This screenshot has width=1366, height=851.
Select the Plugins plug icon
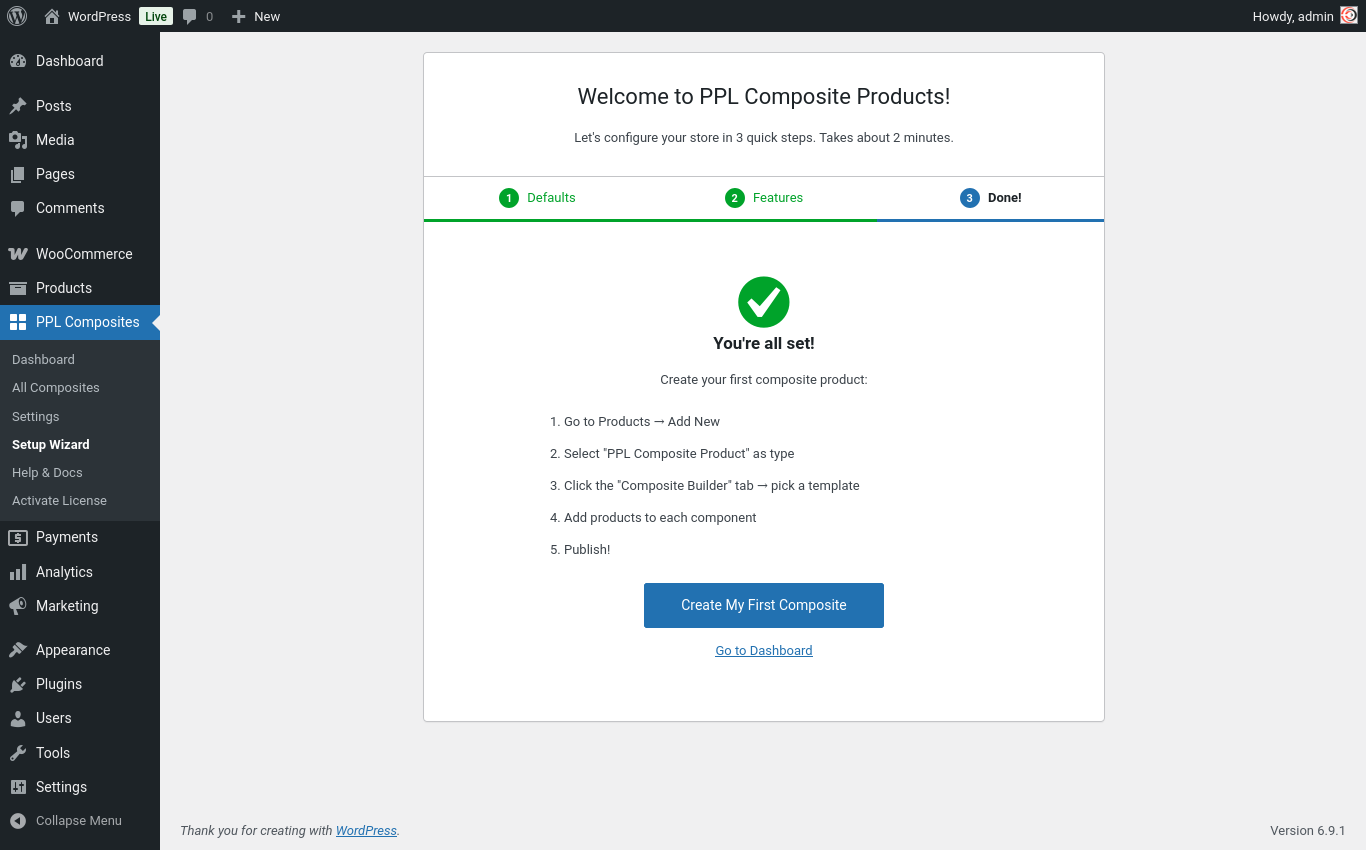click(x=18, y=684)
